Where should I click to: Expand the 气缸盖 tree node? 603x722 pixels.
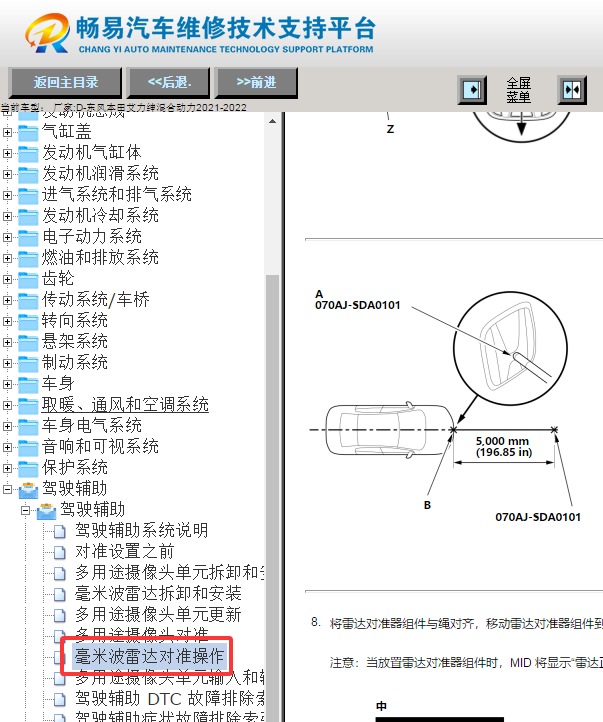(7, 132)
